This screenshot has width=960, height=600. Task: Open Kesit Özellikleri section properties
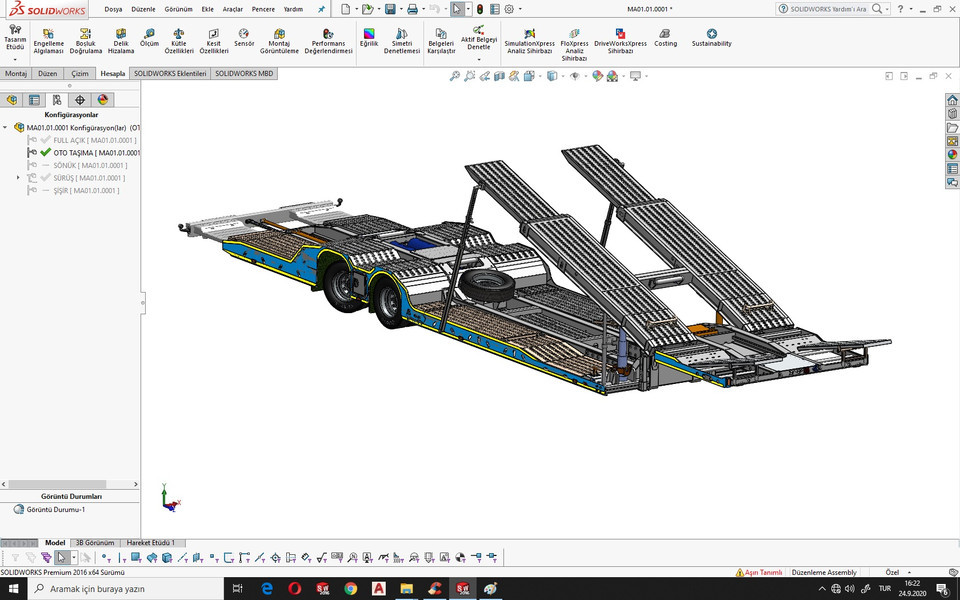(x=213, y=40)
